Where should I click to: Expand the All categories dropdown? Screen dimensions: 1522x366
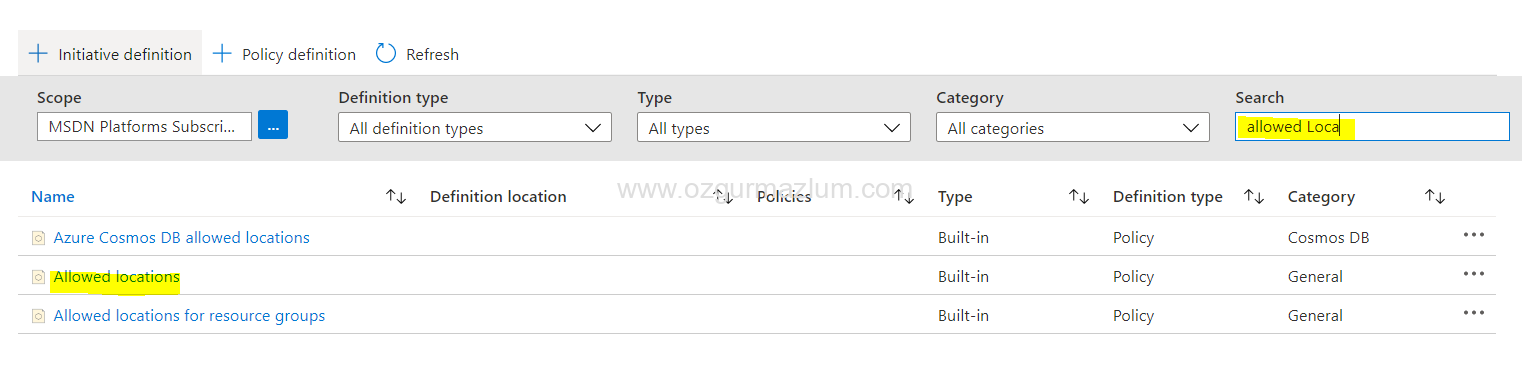(1073, 128)
